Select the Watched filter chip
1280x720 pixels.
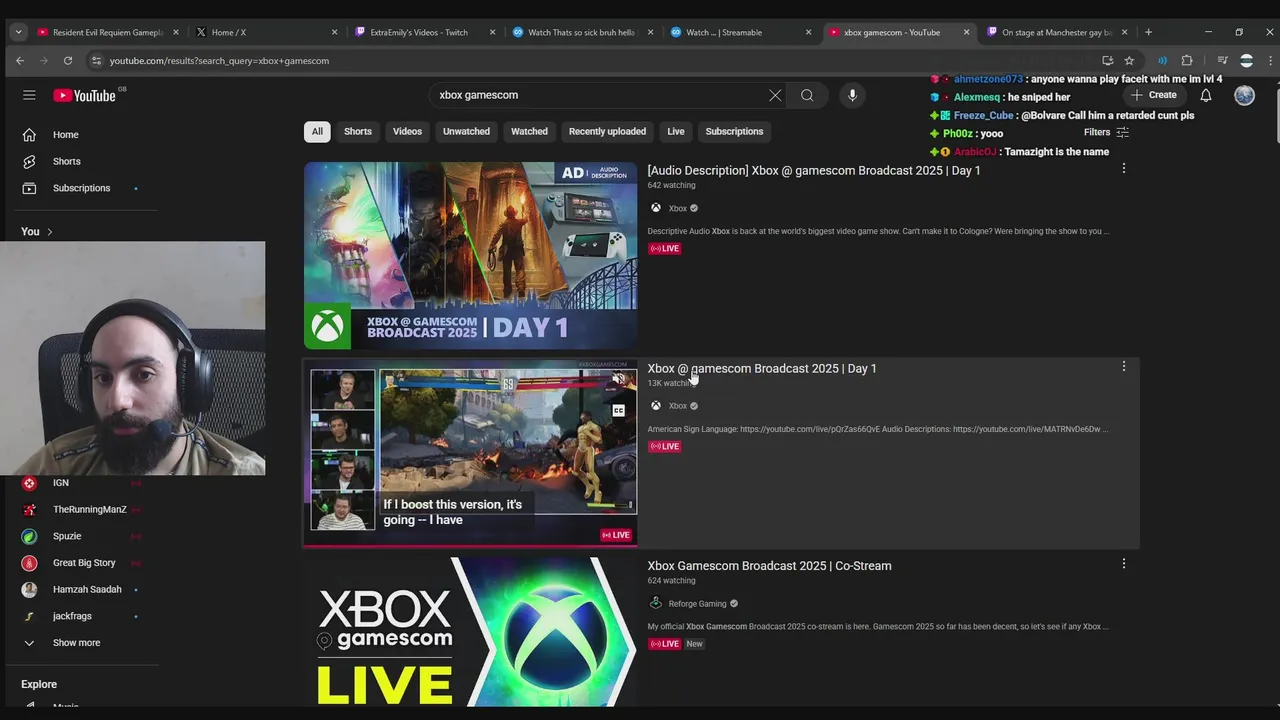click(x=529, y=131)
